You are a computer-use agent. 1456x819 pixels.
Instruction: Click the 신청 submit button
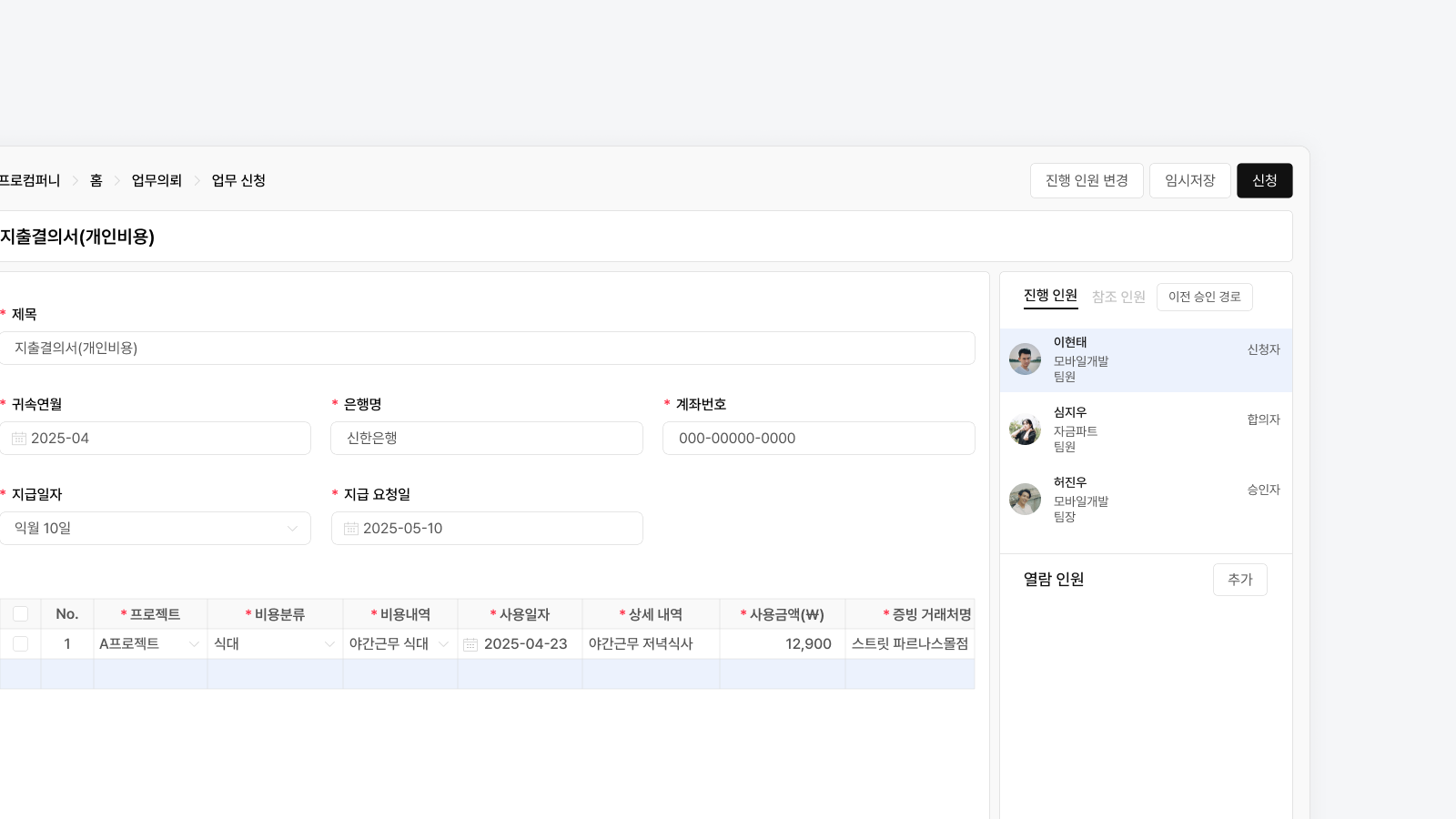point(1264,180)
